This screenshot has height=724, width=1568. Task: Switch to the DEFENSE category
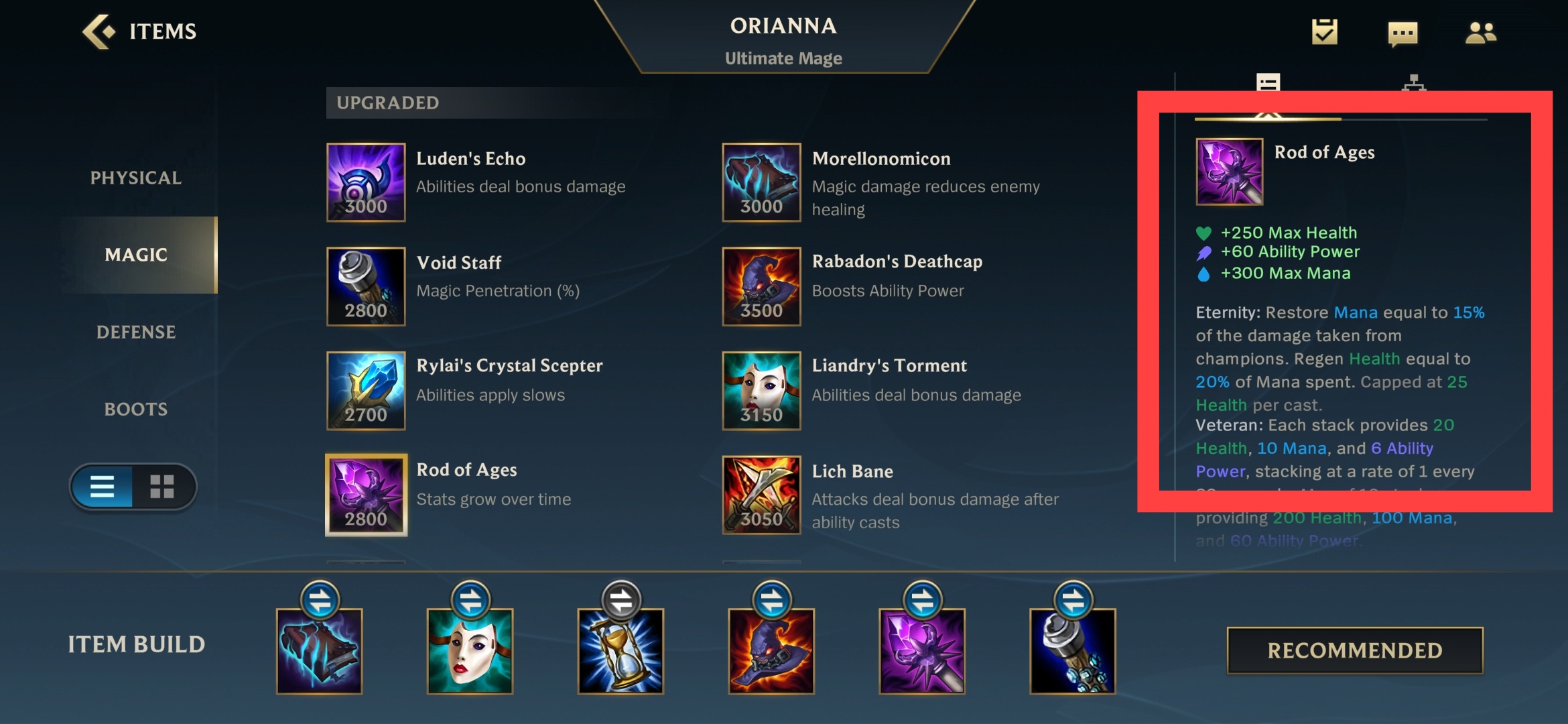tap(136, 332)
